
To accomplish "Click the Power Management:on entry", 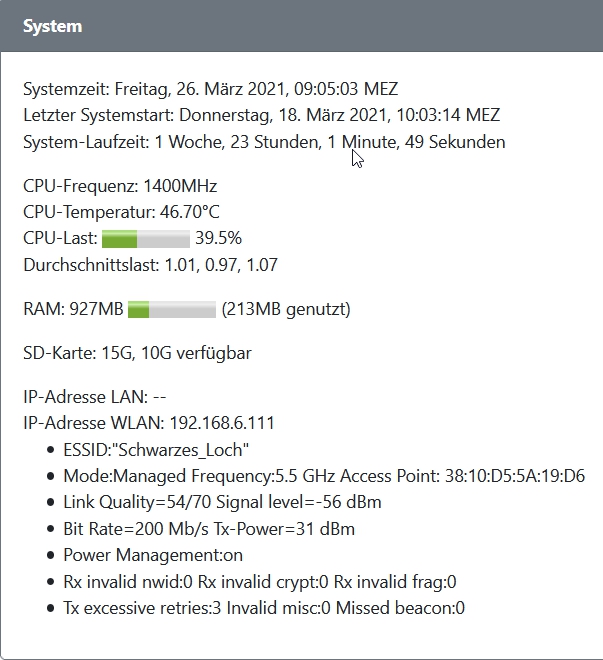I will [153, 555].
